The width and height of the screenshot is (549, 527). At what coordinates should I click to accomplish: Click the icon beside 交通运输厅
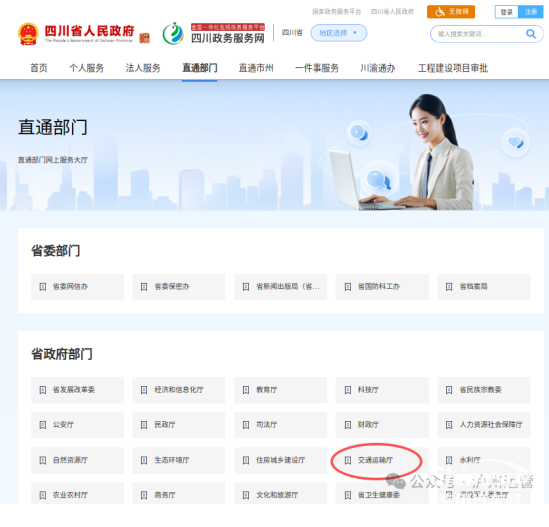click(x=348, y=460)
